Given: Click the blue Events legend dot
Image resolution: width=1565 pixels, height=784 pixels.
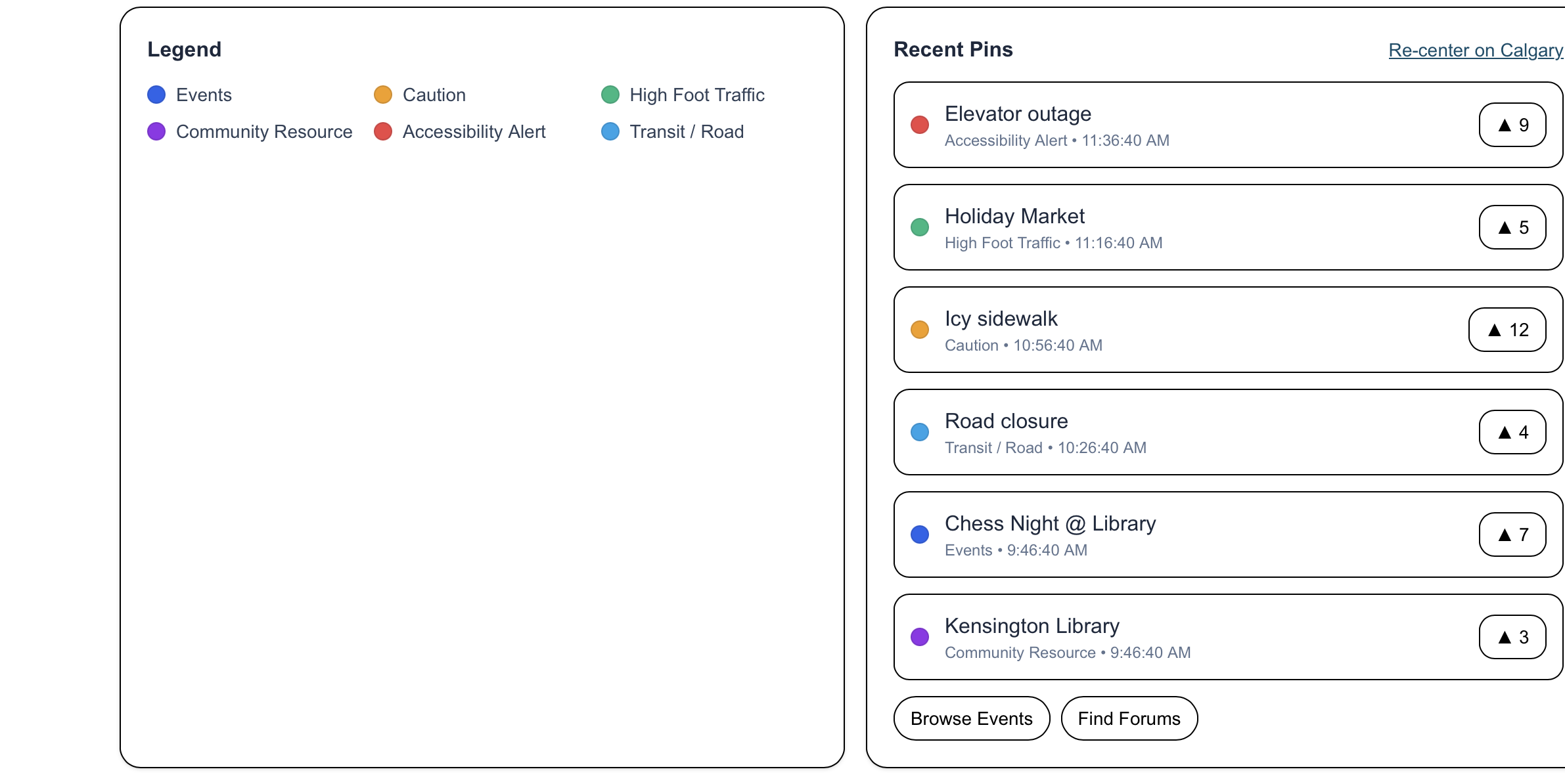Looking at the screenshot, I should pyautogui.click(x=156, y=95).
